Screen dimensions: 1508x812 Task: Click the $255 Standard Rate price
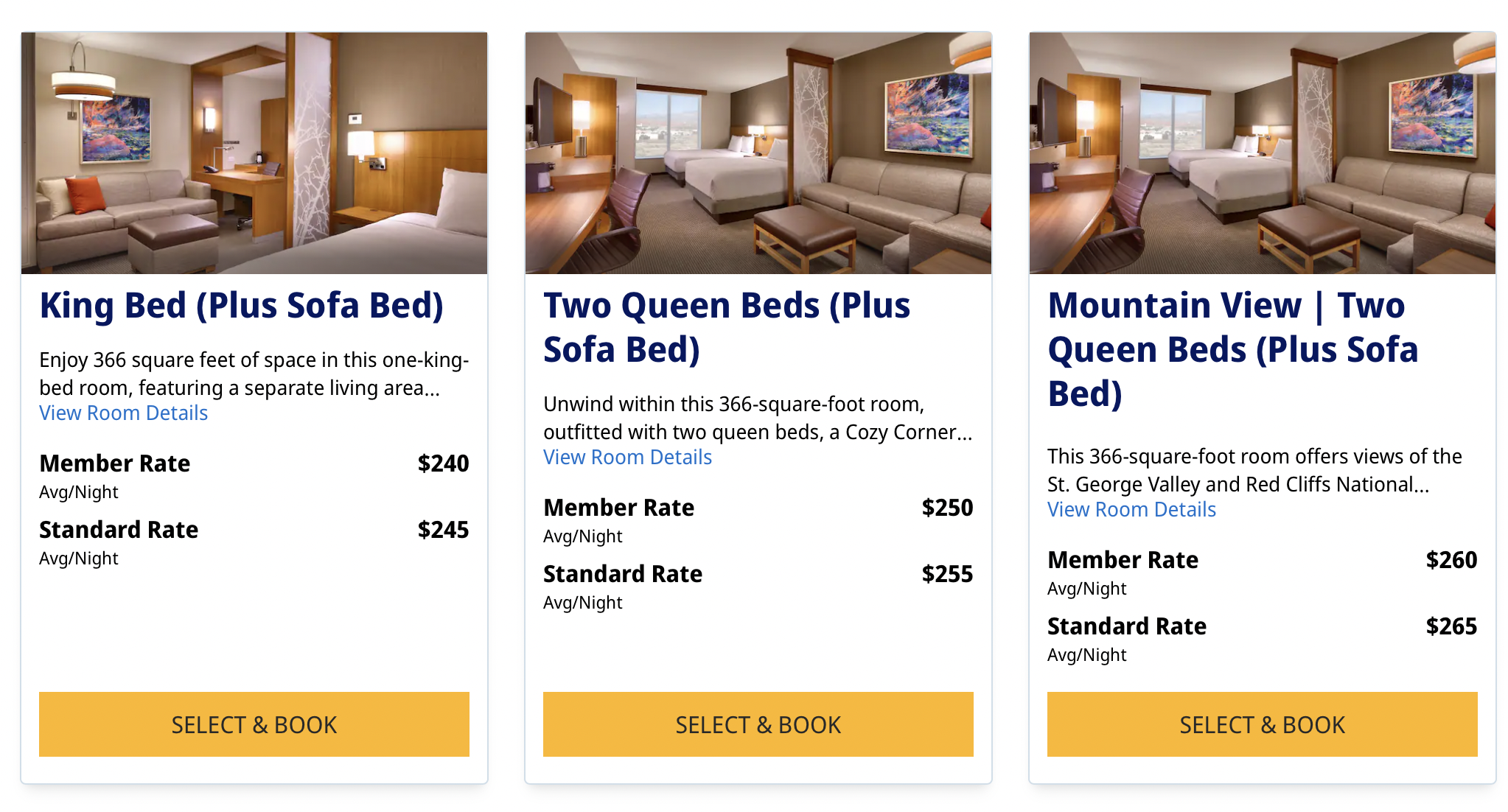click(947, 574)
